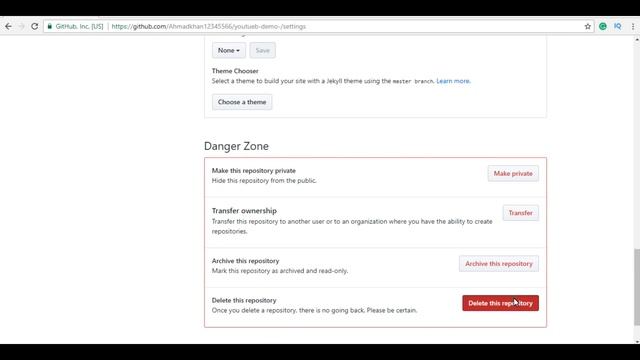Click the address bar URL field
This screenshot has width=640, height=360.
coord(318,26)
